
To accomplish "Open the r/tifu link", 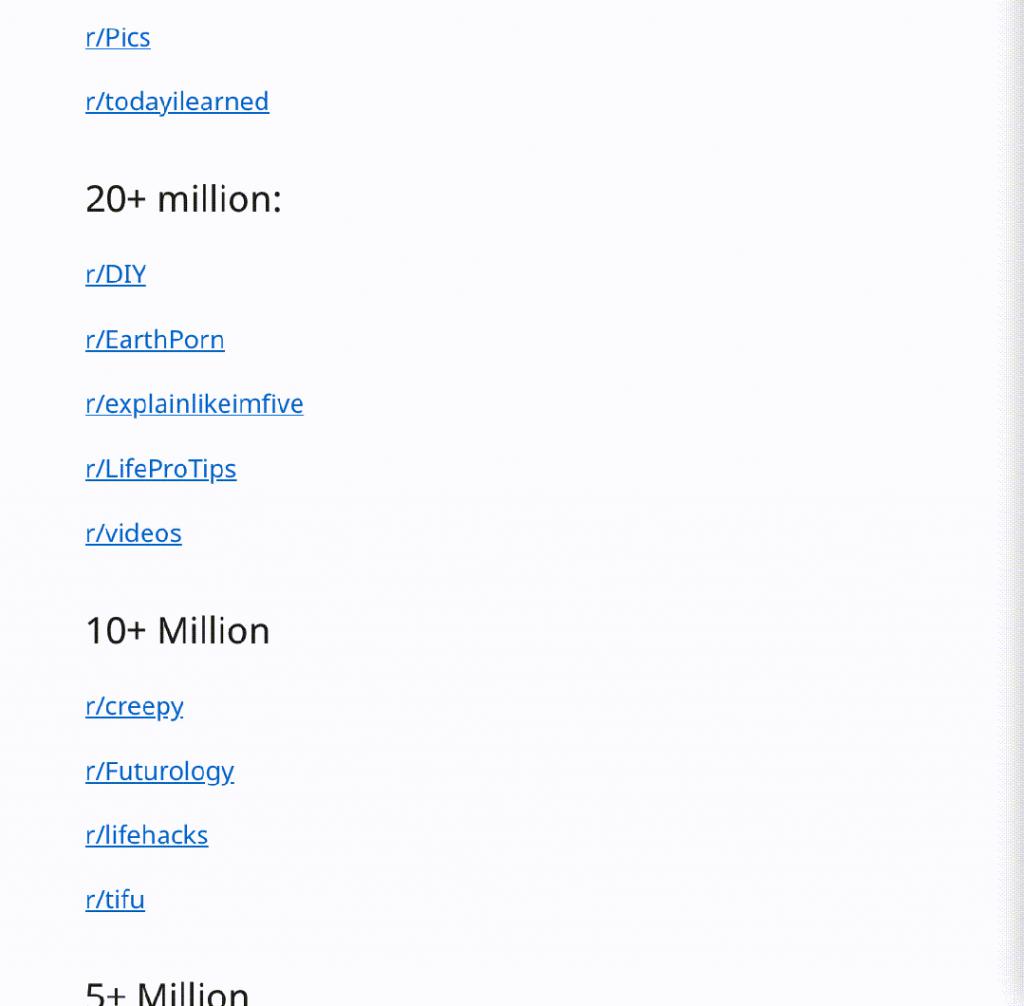I will point(115,900).
